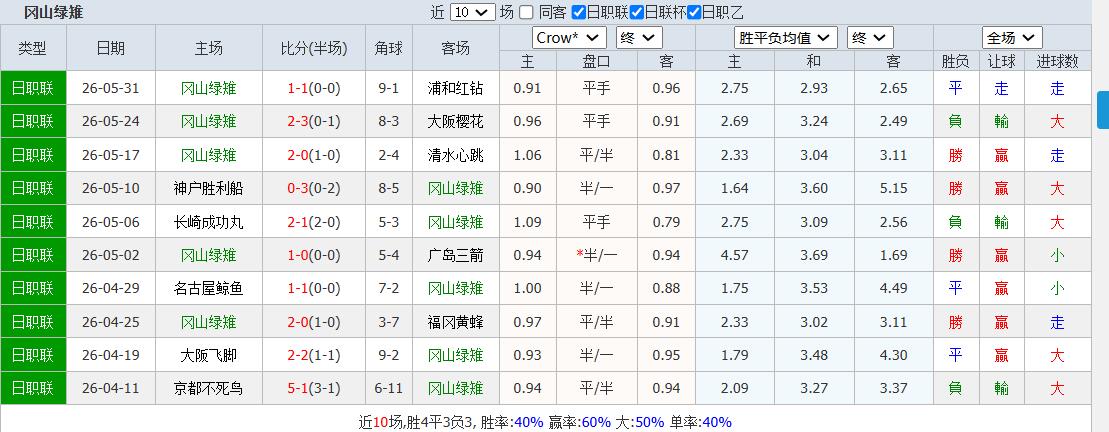1109x432 pixels.
Task: Toggle the 同客 checkbox
Action: [x=526, y=12]
